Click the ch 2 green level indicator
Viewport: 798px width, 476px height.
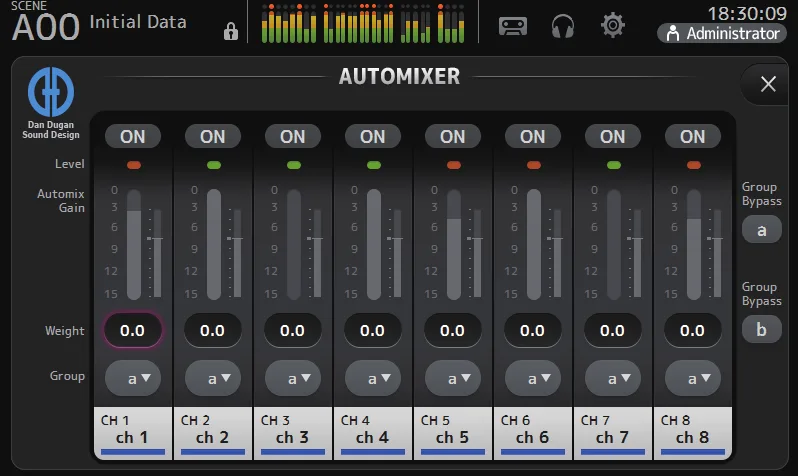click(214, 165)
